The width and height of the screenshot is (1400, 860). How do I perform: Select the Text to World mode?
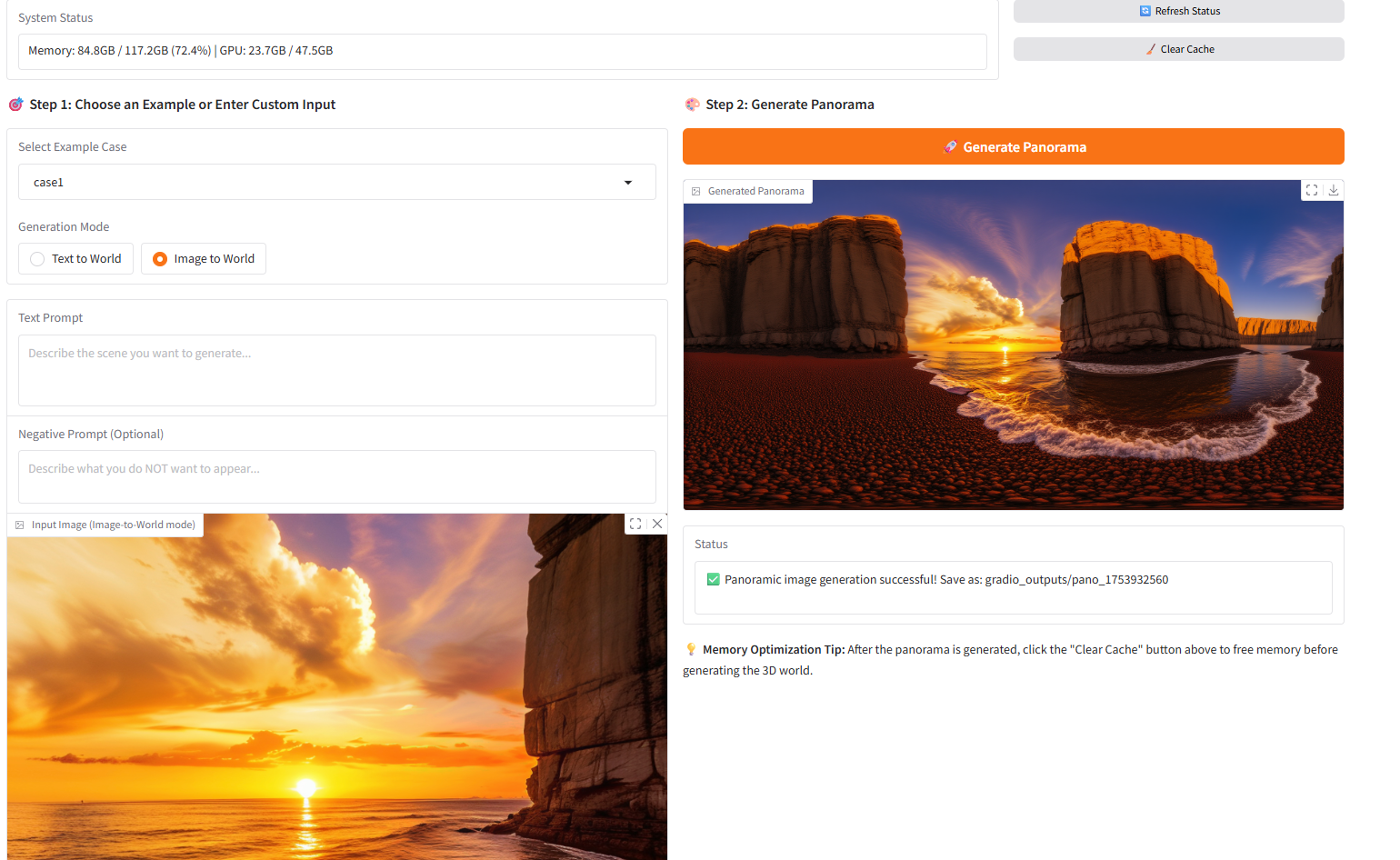[37, 259]
